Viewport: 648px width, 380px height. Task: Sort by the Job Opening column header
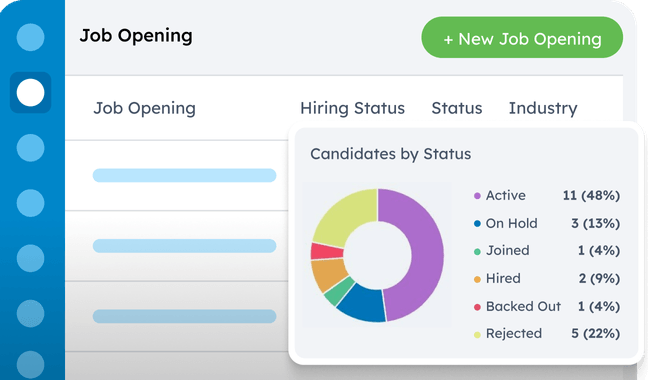(144, 108)
